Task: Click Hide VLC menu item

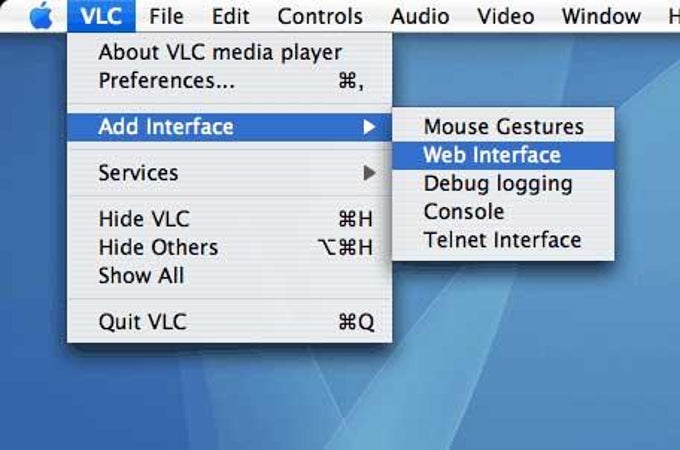Action: click(x=229, y=219)
